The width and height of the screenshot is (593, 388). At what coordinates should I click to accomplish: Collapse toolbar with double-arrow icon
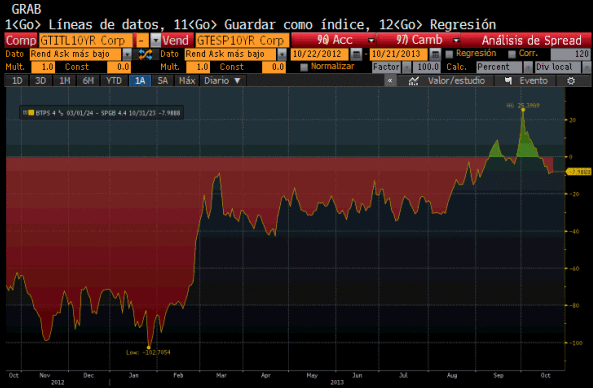(390, 81)
